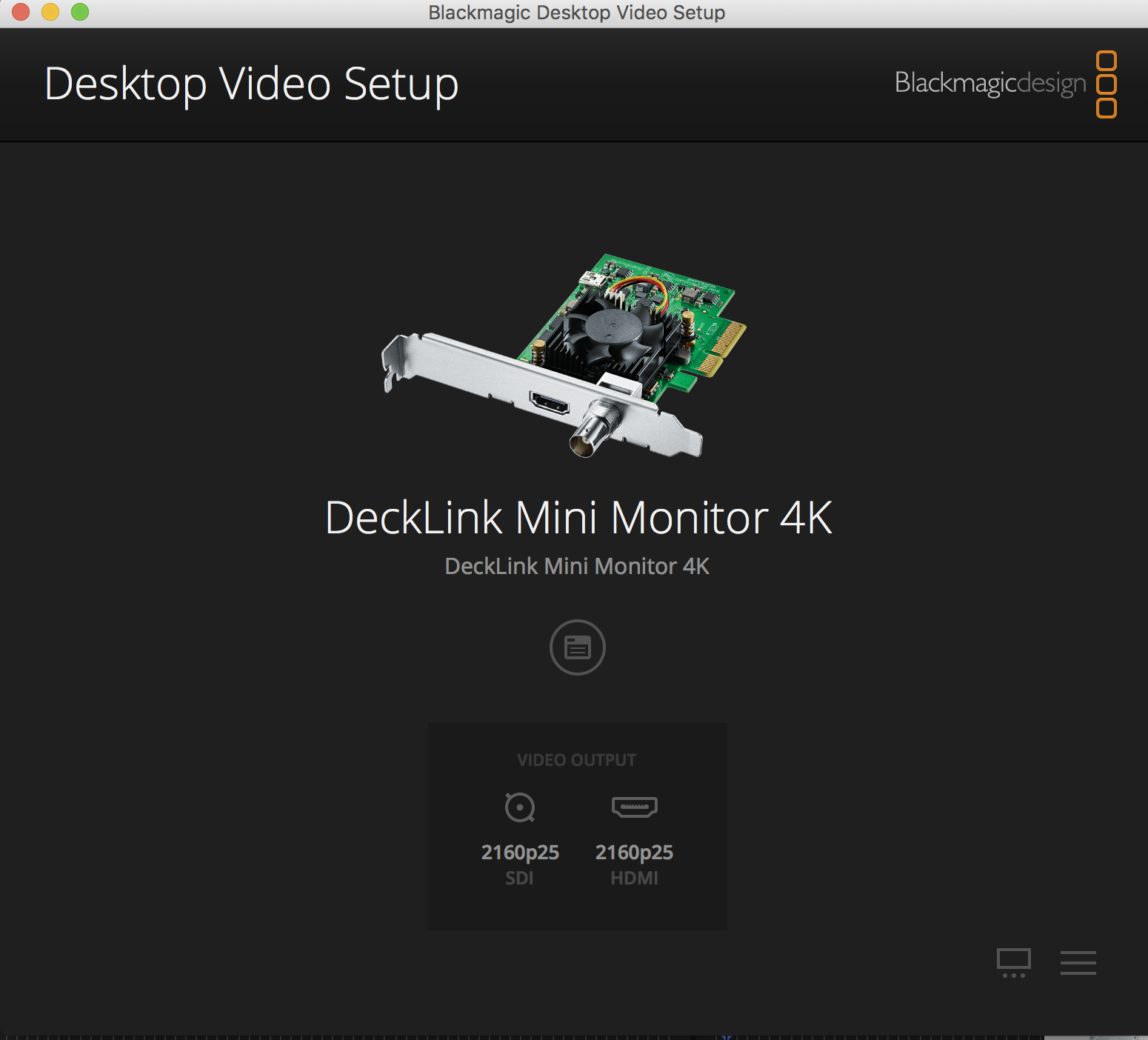Switch to device card view icon
This screenshot has width=1148, height=1040.
1014,963
